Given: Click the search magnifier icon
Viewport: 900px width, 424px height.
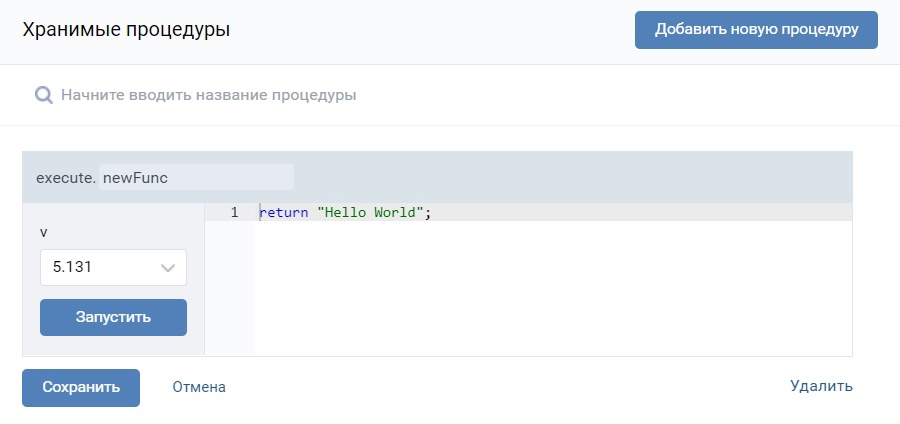Looking at the screenshot, I should pyautogui.click(x=44, y=95).
